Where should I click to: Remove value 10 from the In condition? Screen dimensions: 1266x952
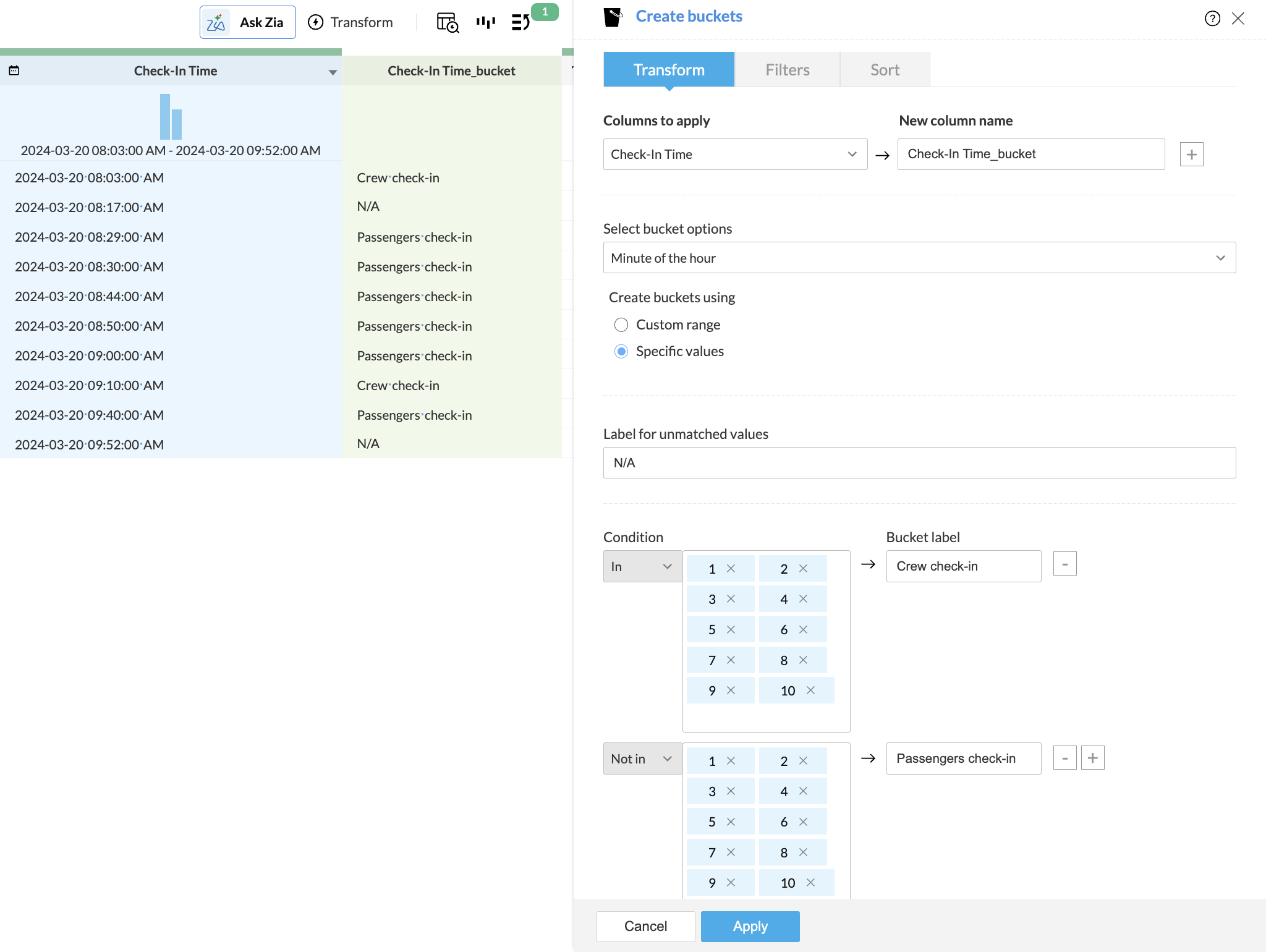click(810, 691)
